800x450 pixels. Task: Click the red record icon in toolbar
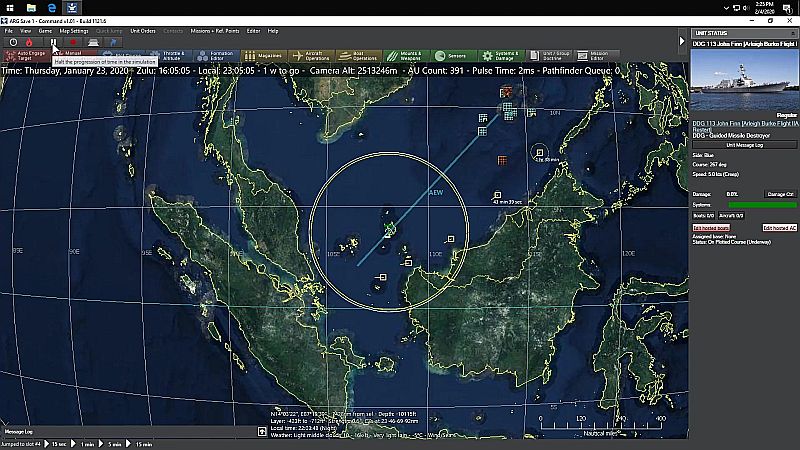[x=73, y=42]
